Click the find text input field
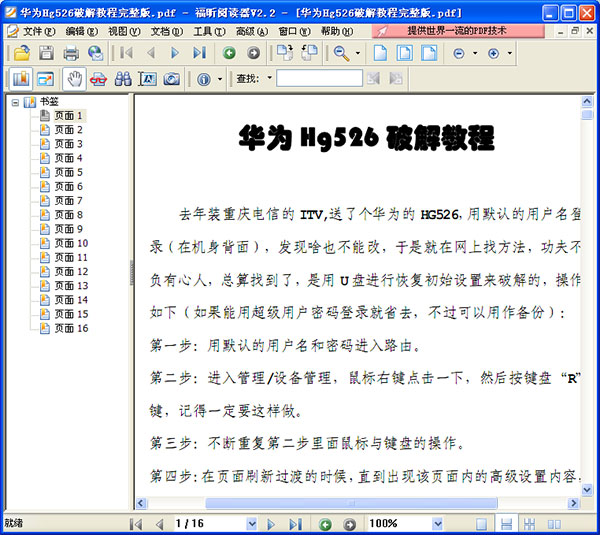 pyautogui.click(x=320, y=78)
